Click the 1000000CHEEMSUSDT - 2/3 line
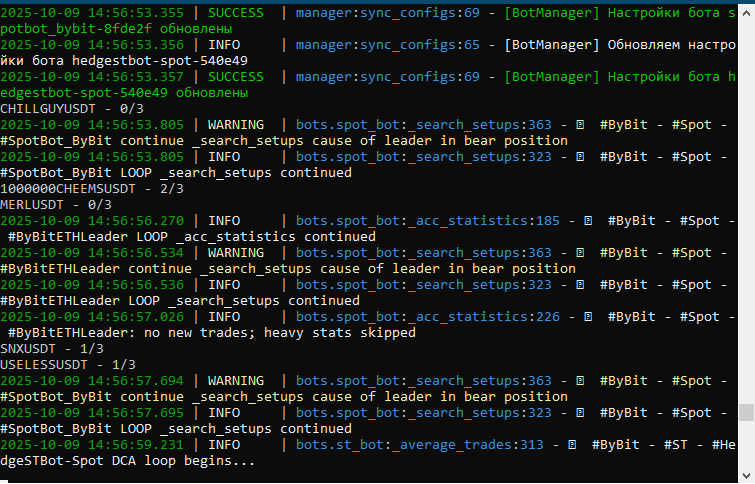 tap(84, 188)
